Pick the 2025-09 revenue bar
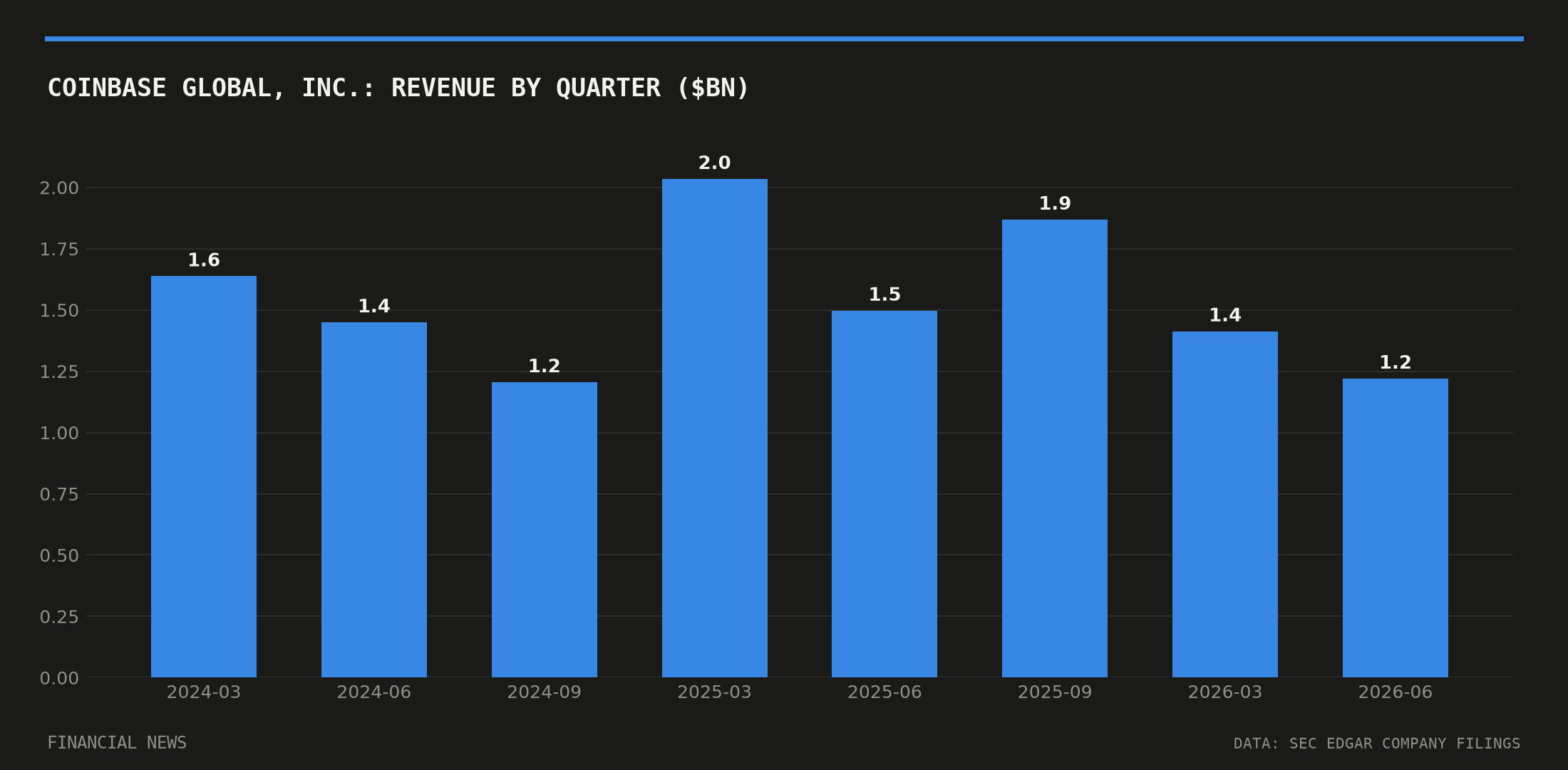The image size is (1568, 770). [1055, 448]
